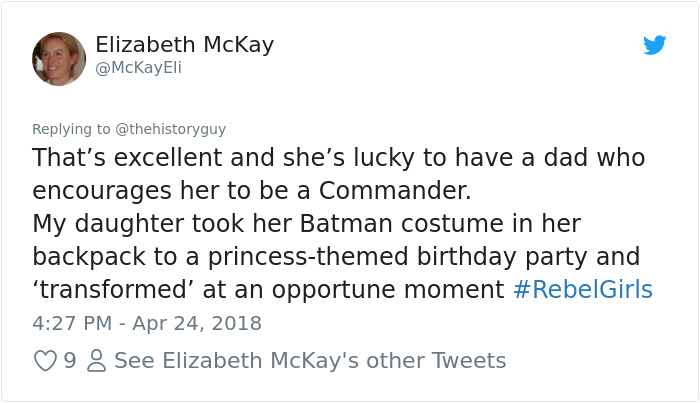
Task: Click the 'Replying to' label
Action: point(72,128)
